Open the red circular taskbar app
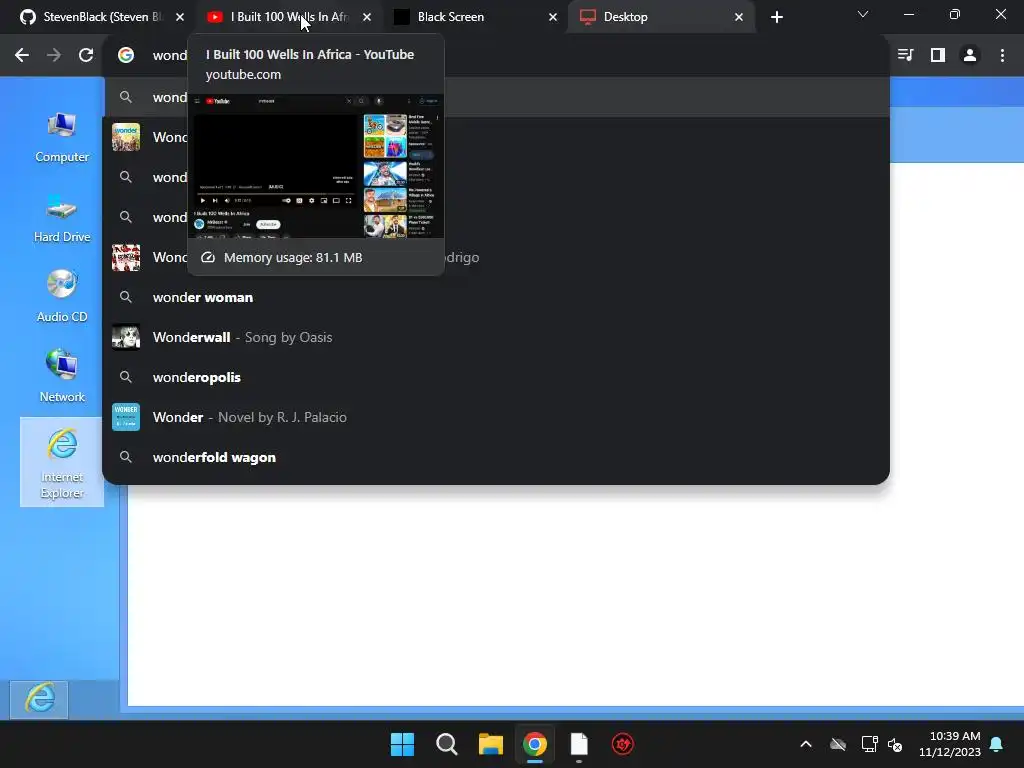The width and height of the screenshot is (1024, 768). [623, 744]
